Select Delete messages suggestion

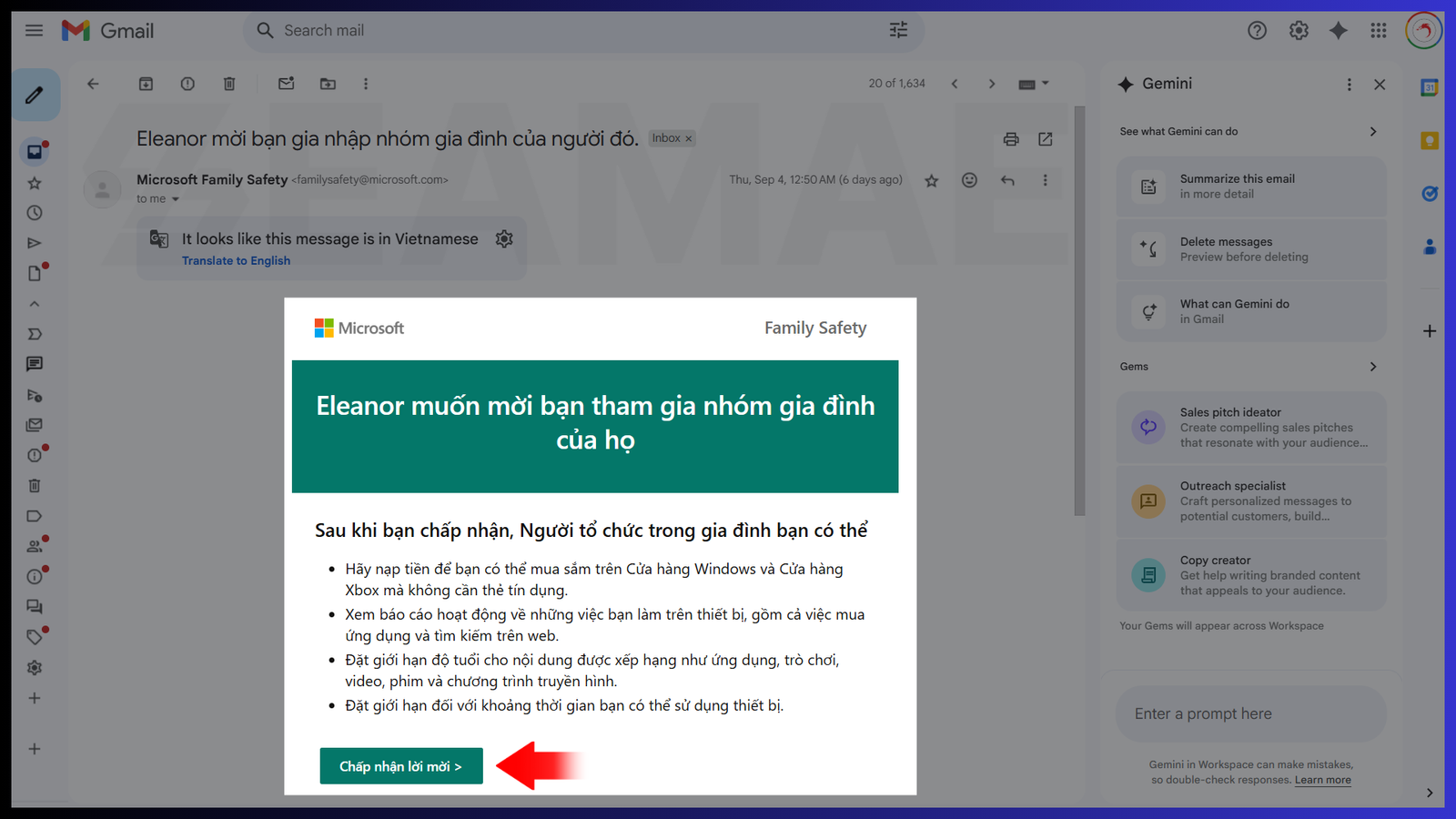point(1251,249)
